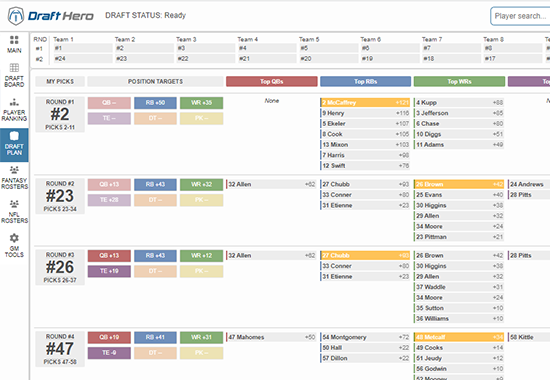Toggle the Round 1 RB +50 target
The height and width of the screenshot is (380, 550).
click(x=155, y=103)
